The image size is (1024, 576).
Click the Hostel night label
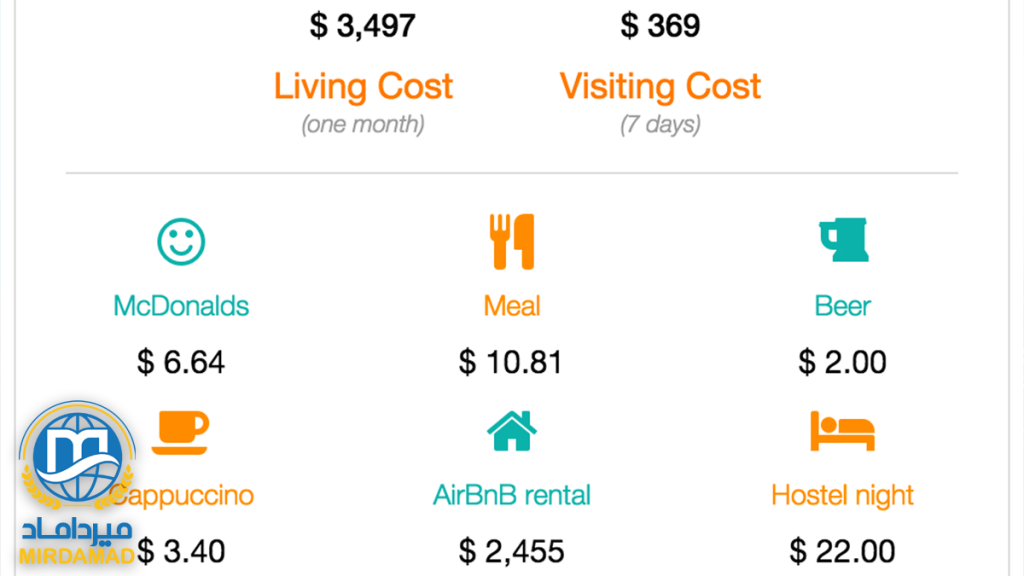pos(842,496)
